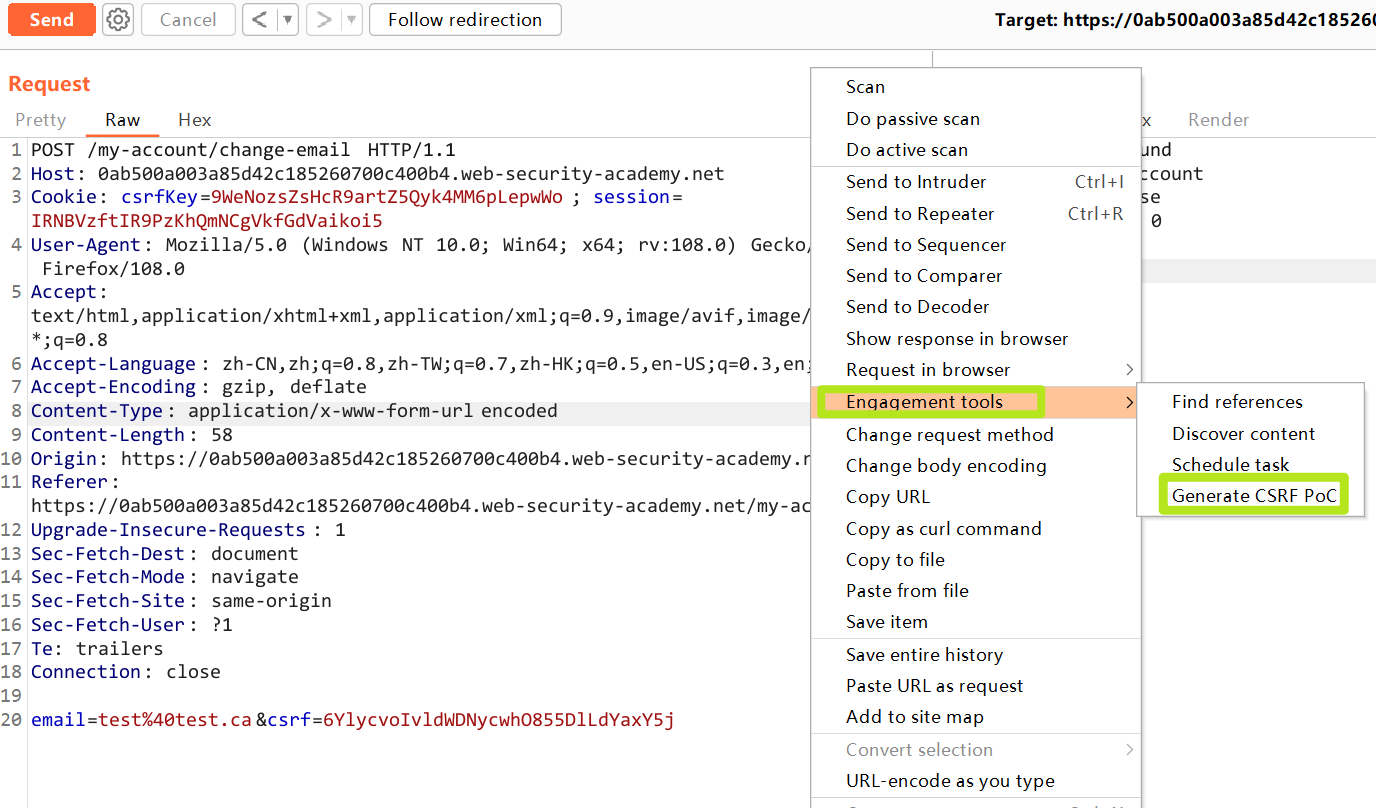1376x808 pixels.
Task: Select Send to Intruder menu entry
Action: tap(916, 182)
